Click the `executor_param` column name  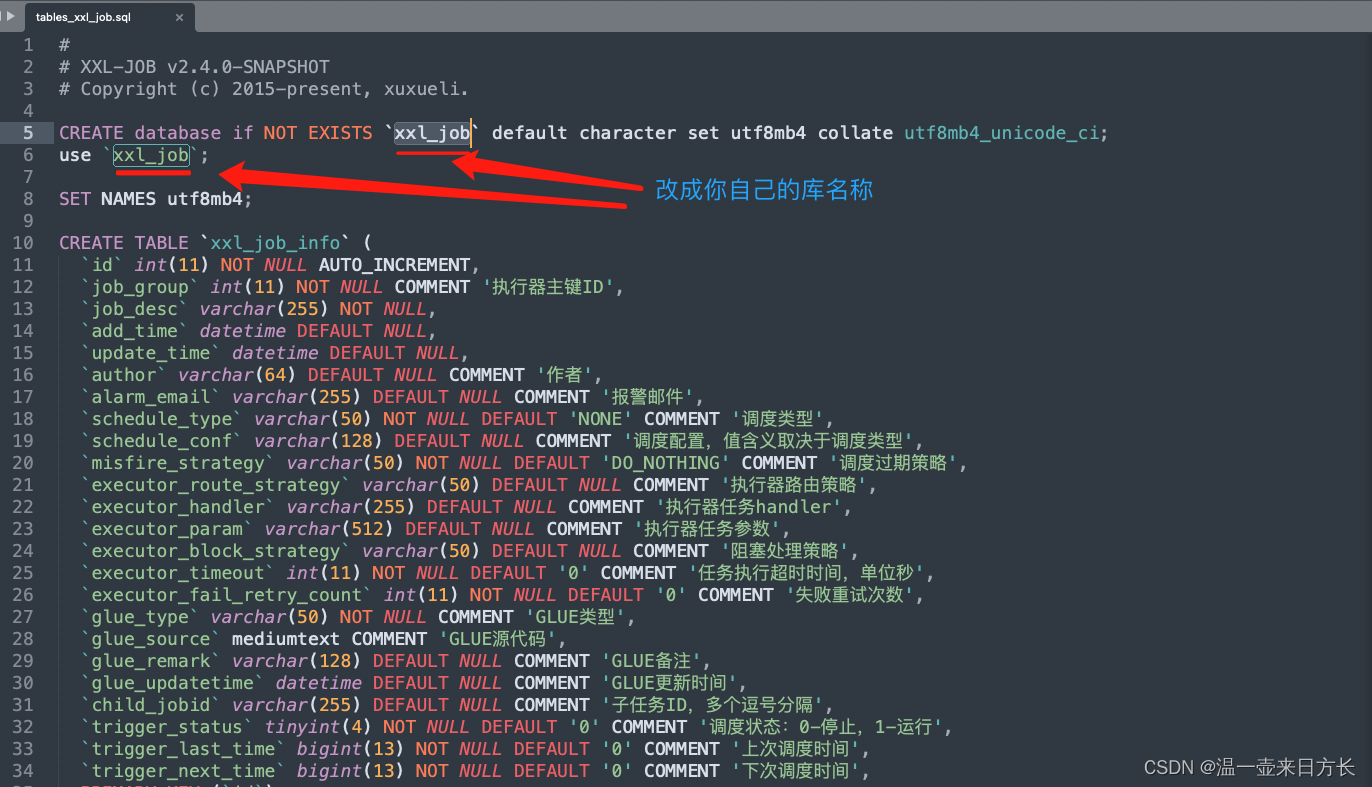click(x=167, y=529)
